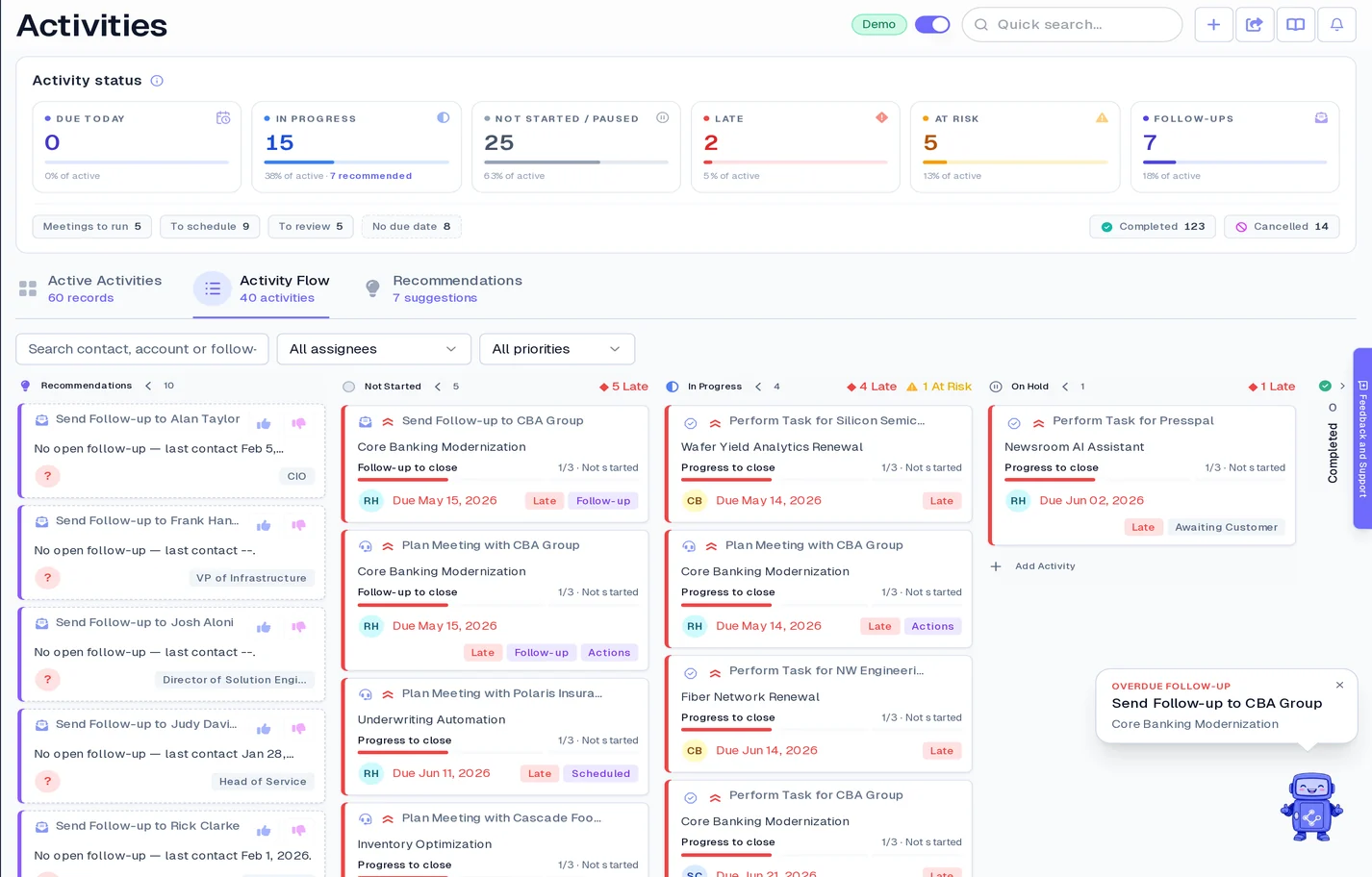Filter by To review
The width and height of the screenshot is (1372, 877).
pos(311,227)
